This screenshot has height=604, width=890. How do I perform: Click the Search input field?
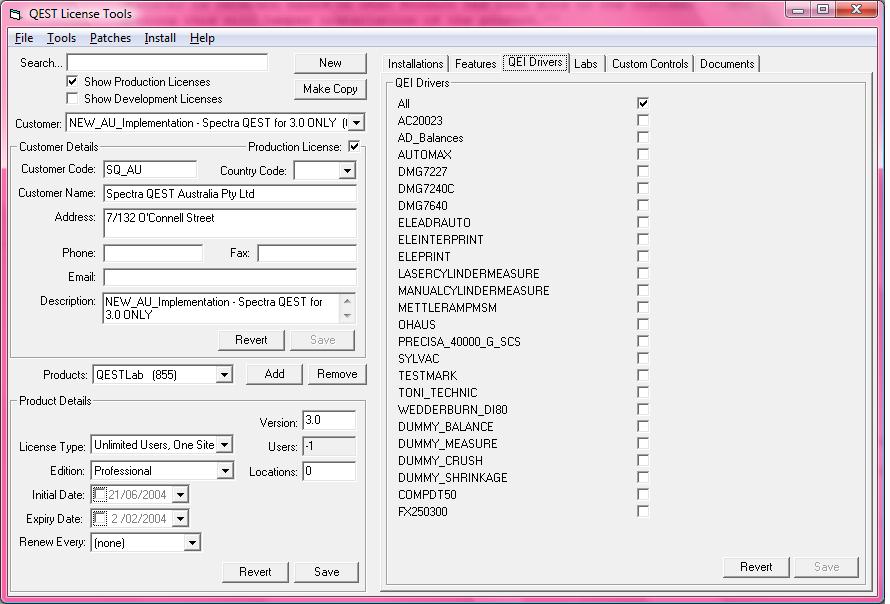[167, 63]
